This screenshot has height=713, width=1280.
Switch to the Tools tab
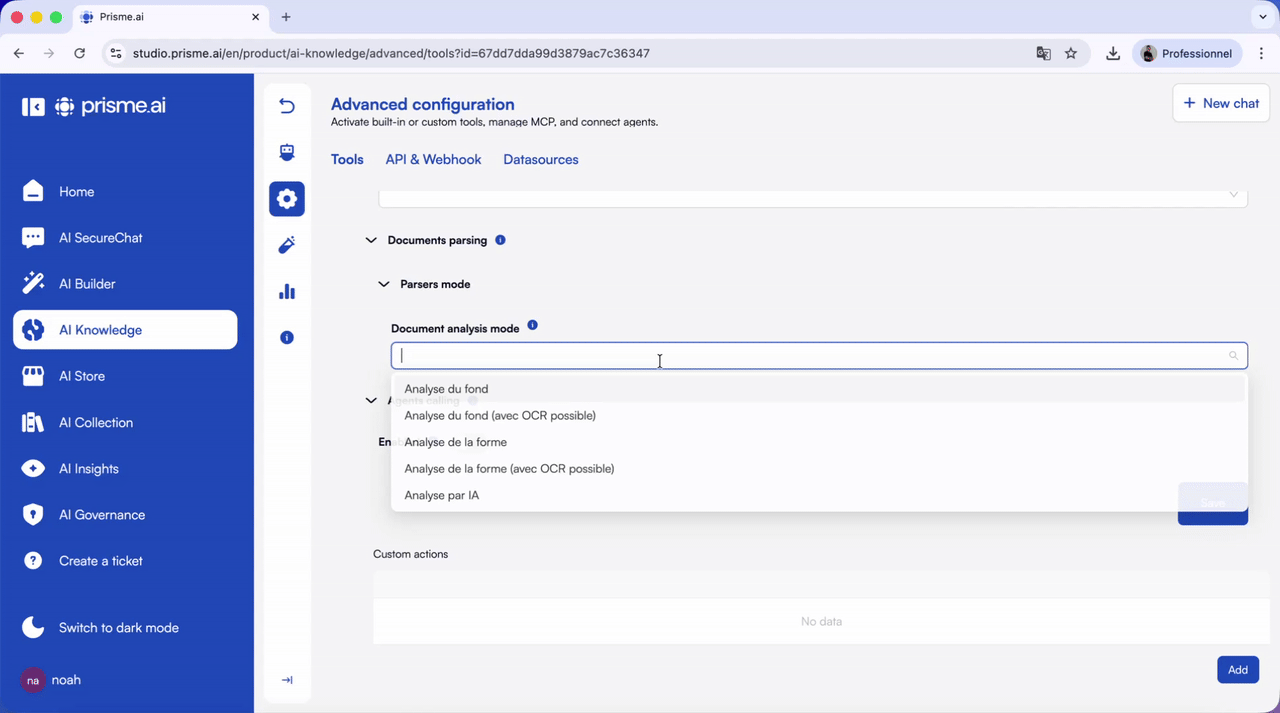click(x=347, y=159)
